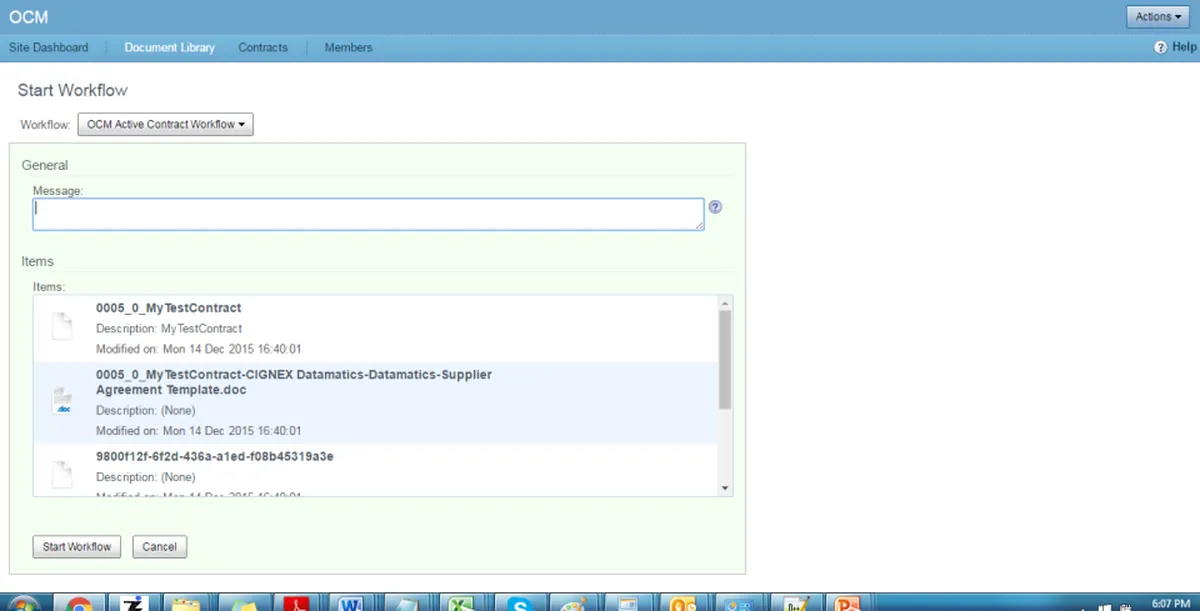Open Help via the question mark icon
Screen dimensions: 1200x611
[1161, 47]
